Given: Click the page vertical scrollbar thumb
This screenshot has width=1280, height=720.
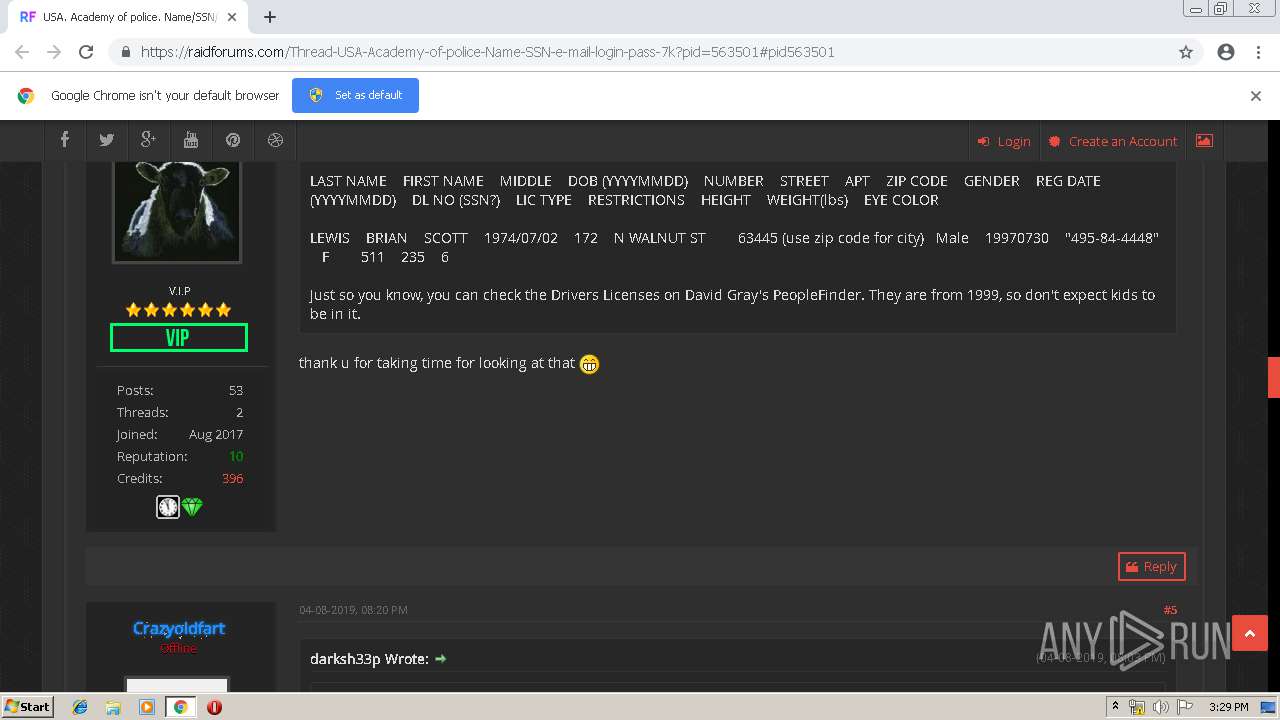Looking at the screenshot, I should pyautogui.click(x=1274, y=377).
